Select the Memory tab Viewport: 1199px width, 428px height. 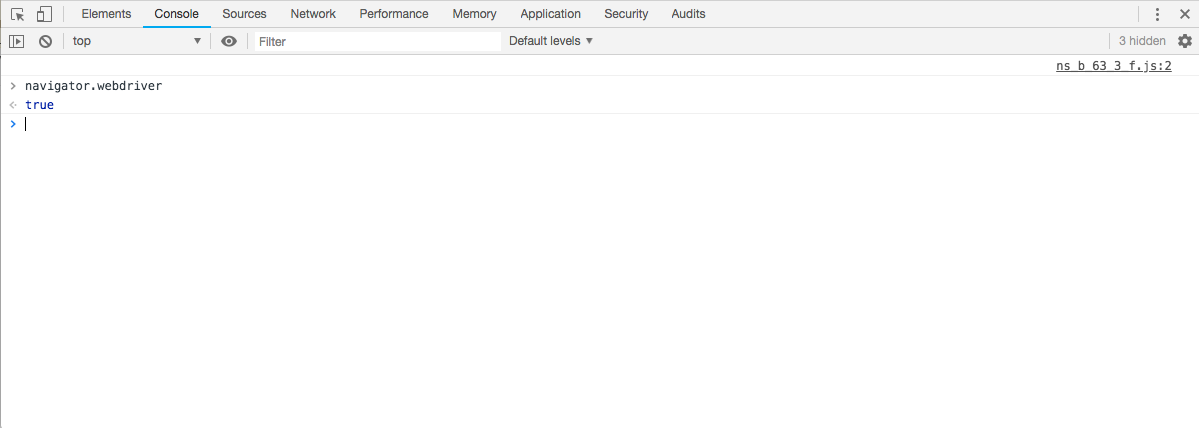(x=474, y=14)
